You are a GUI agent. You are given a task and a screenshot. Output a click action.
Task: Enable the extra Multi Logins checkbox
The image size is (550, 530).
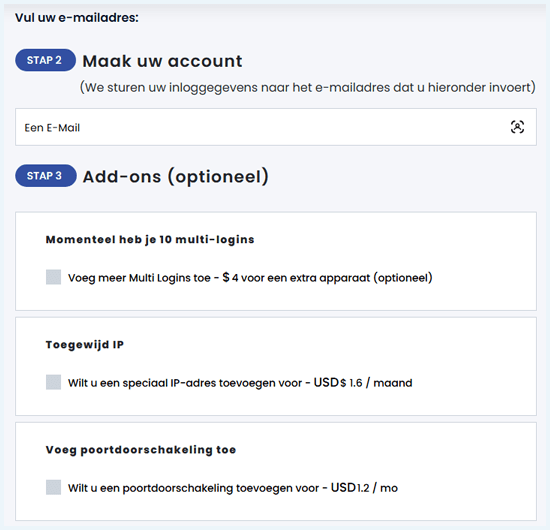(x=53, y=277)
